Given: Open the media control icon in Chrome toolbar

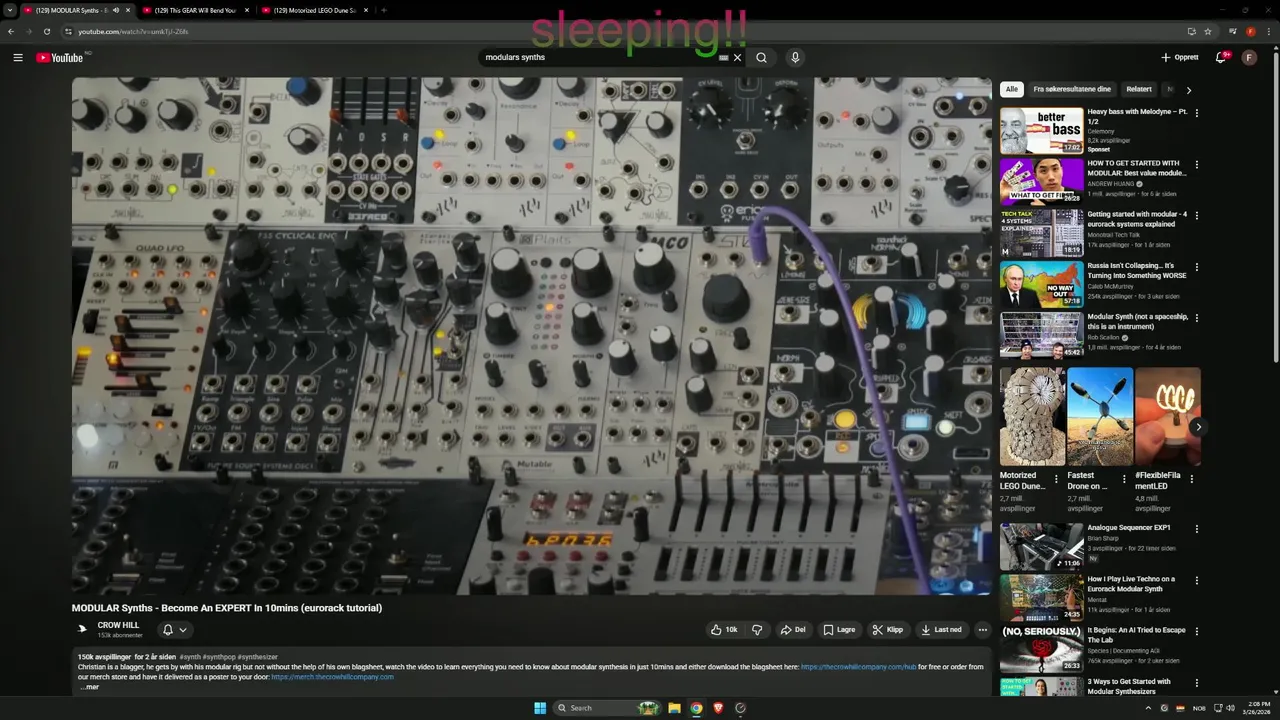Looking at the screenshot, I should click(1233, 31).
